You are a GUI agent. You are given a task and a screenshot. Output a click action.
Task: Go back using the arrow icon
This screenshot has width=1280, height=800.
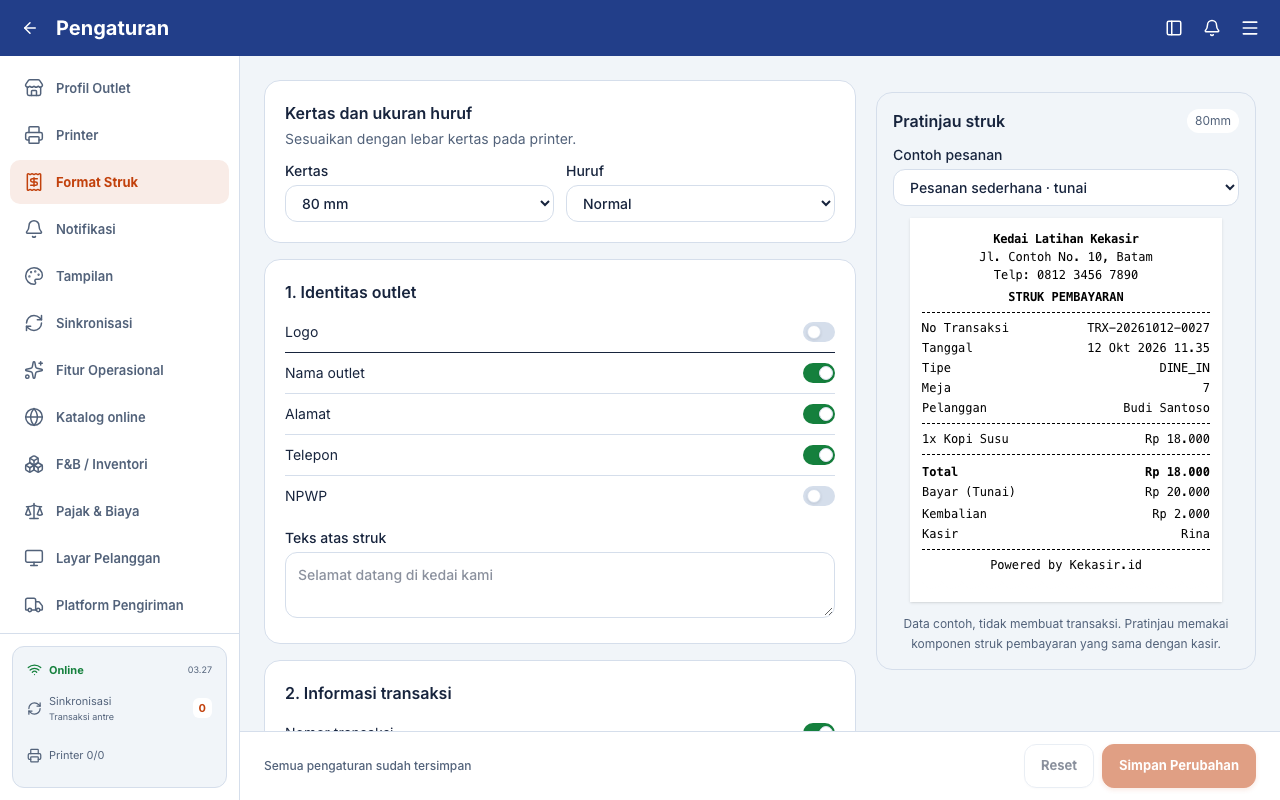point(30,28)
